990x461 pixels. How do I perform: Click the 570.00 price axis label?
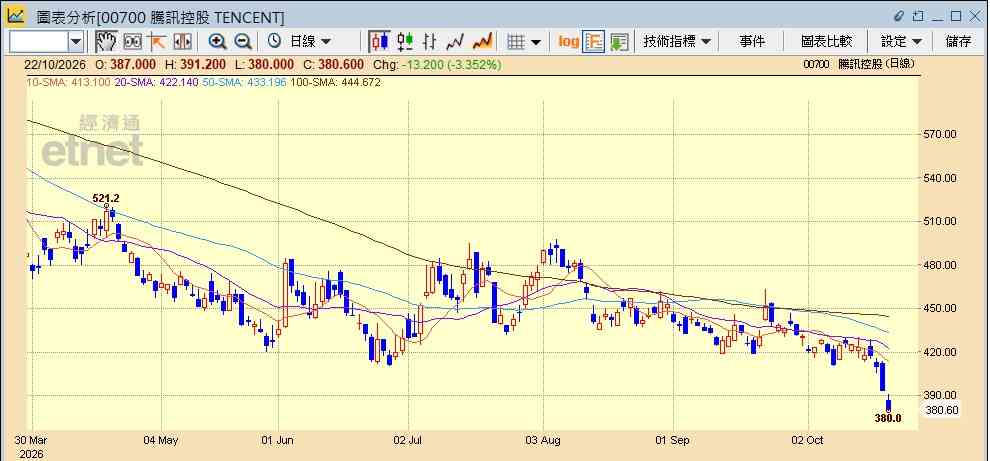(x=941, y=135)
